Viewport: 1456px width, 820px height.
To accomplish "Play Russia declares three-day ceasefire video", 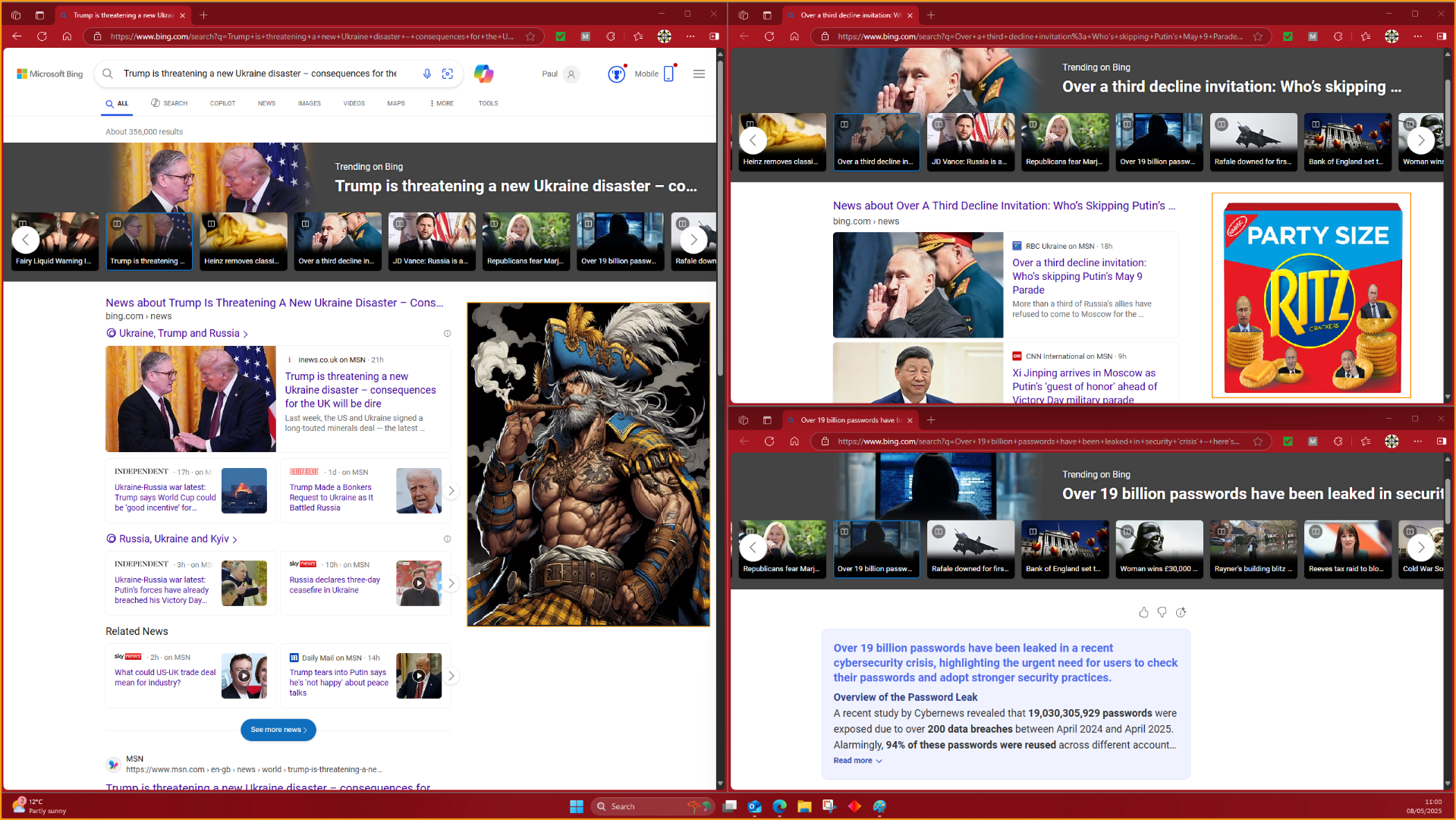I will (x=419, y=583).
